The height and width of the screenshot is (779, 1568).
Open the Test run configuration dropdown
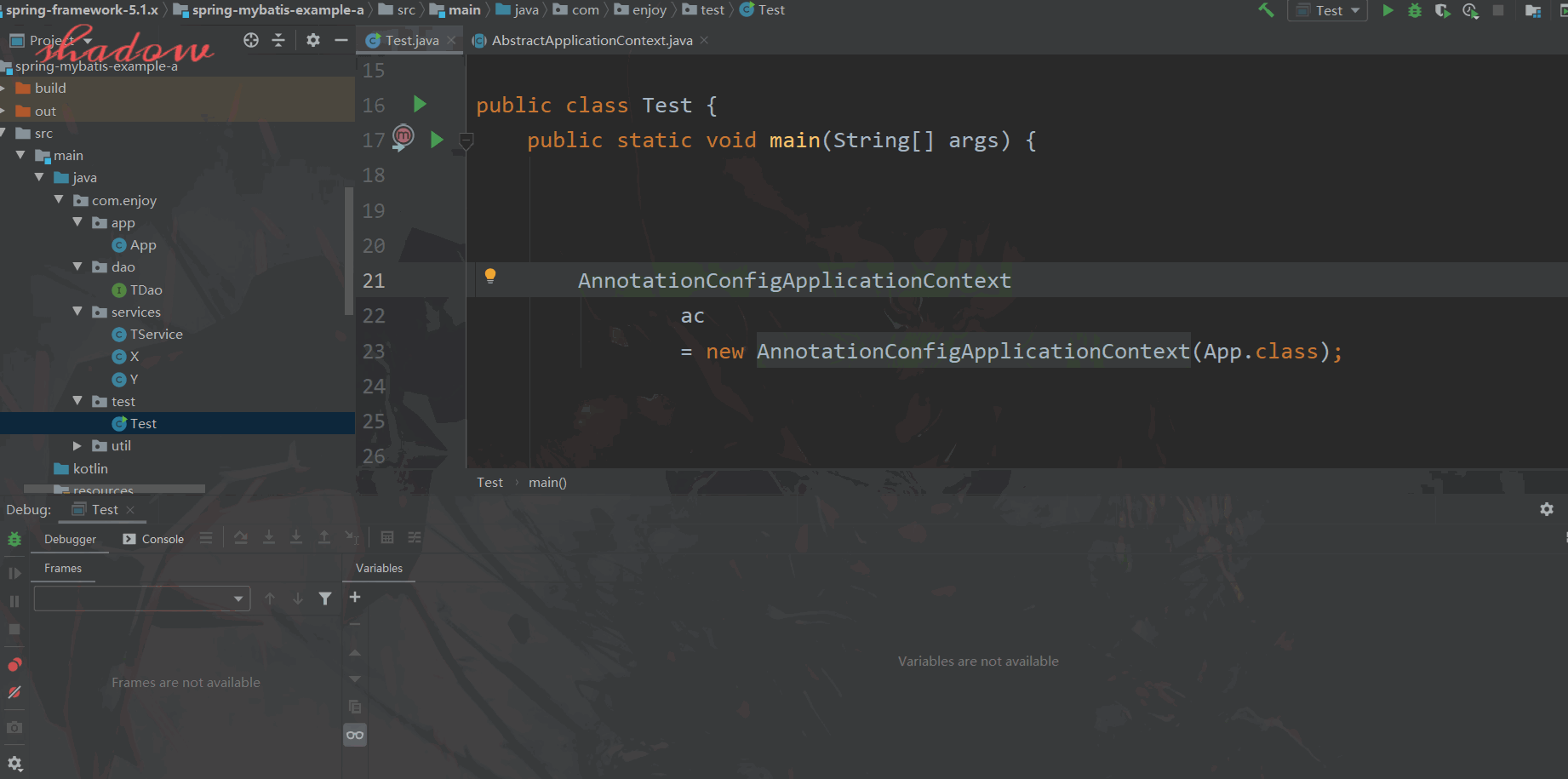pos(1328,10)
